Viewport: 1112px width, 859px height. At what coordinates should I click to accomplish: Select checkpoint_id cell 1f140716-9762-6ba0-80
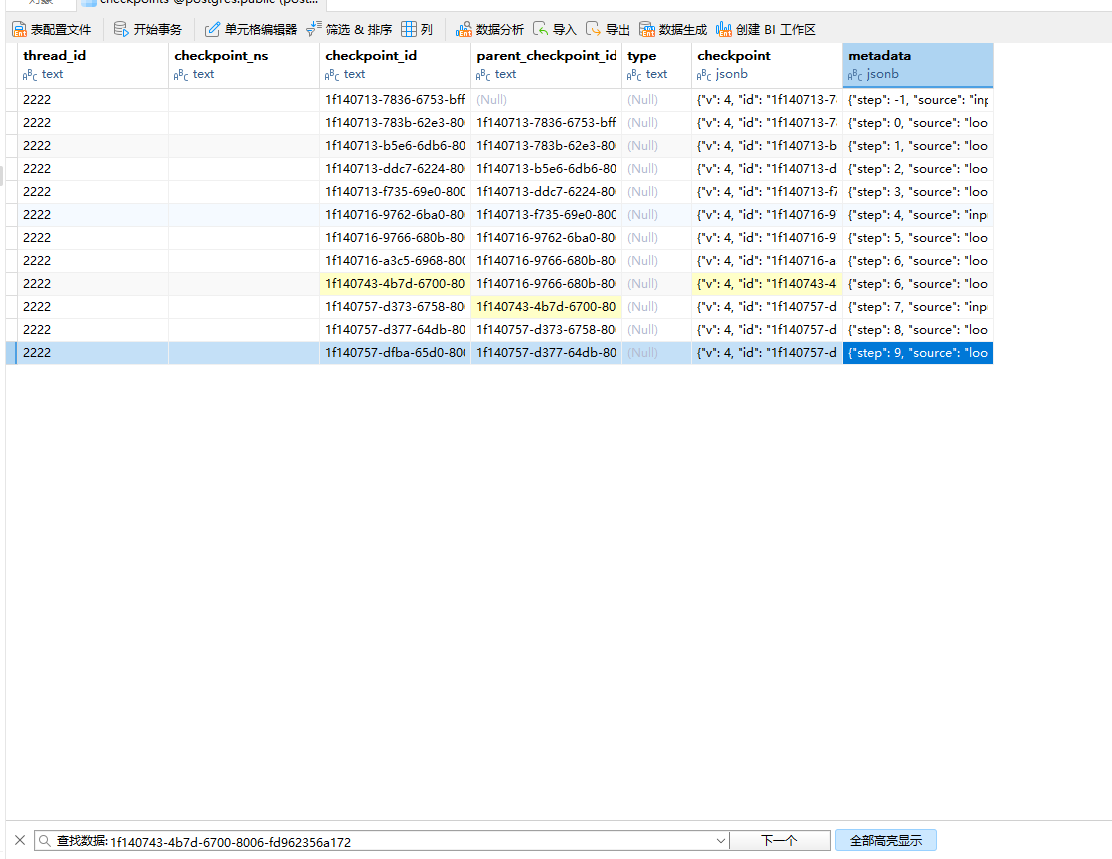[395, 215]
